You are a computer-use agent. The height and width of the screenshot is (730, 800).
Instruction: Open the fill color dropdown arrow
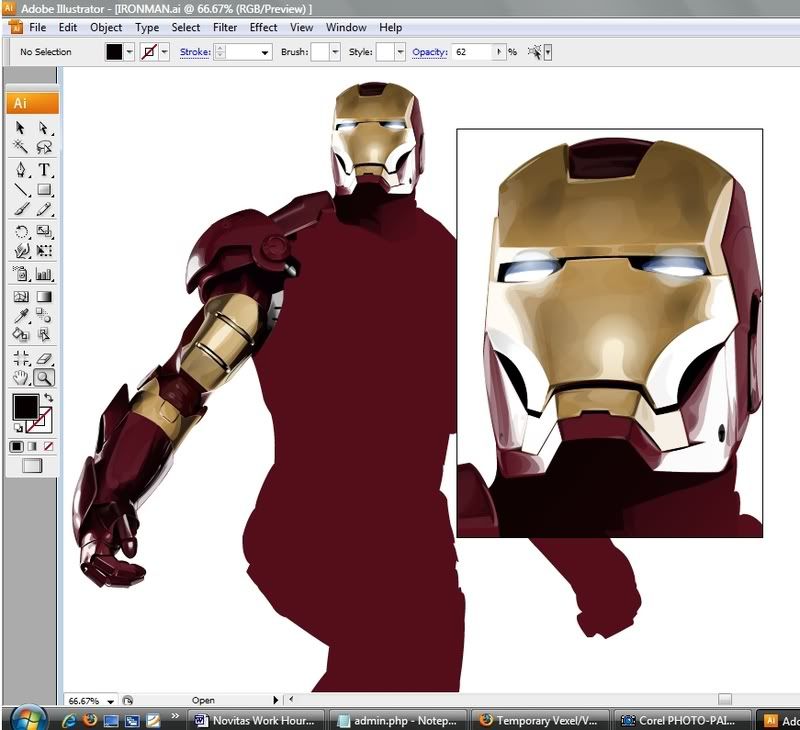[x=130, y=52]
